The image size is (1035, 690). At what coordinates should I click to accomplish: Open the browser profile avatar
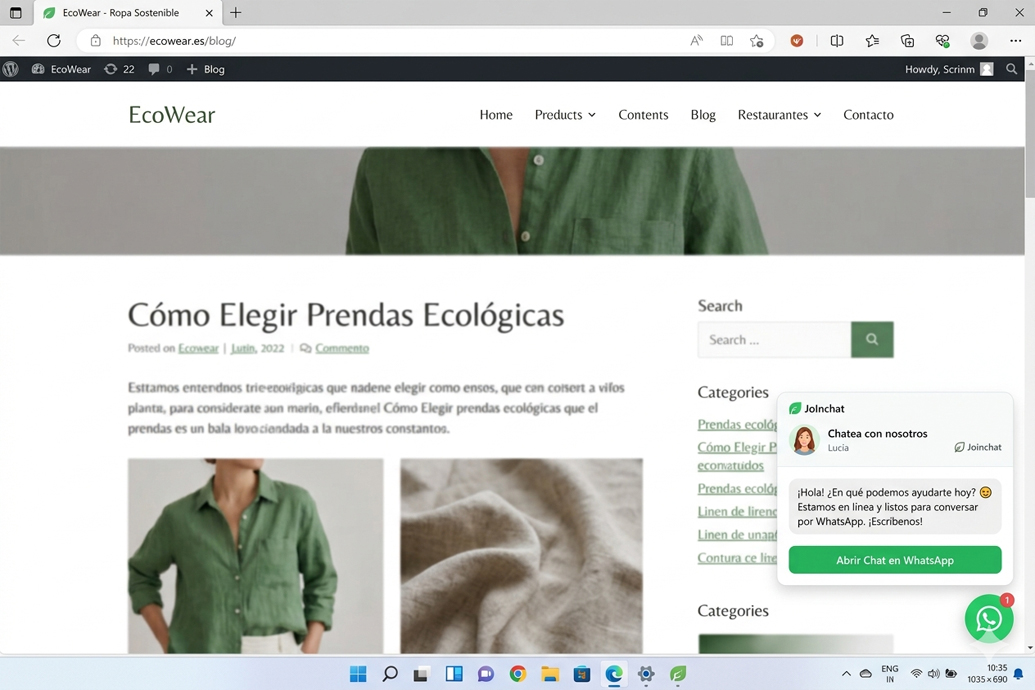tap(979, 41)
